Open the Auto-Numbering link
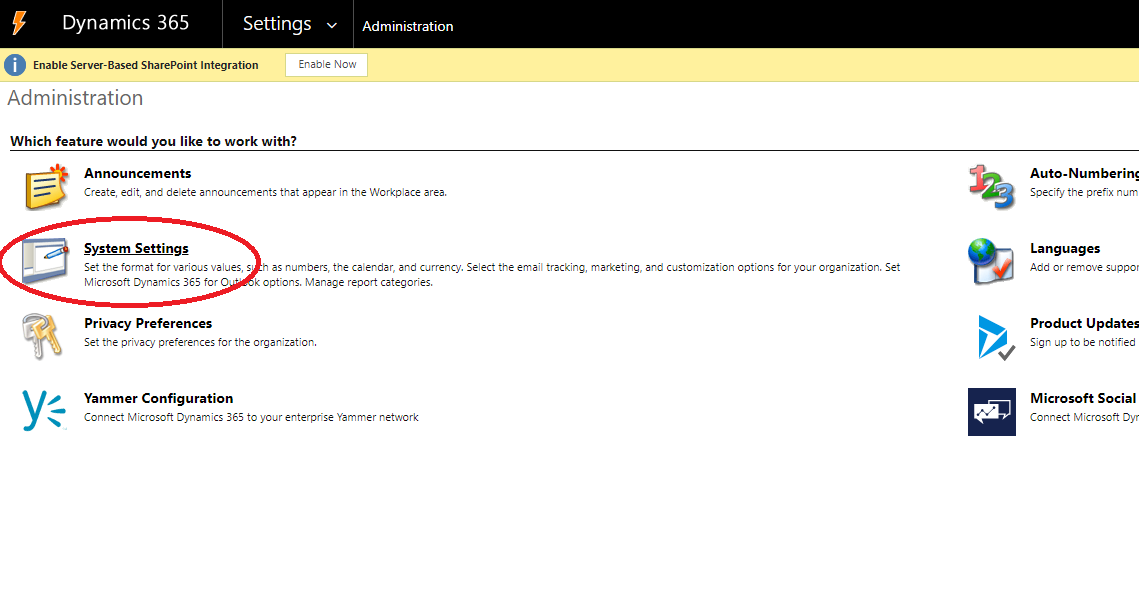 click(1084, 173)
